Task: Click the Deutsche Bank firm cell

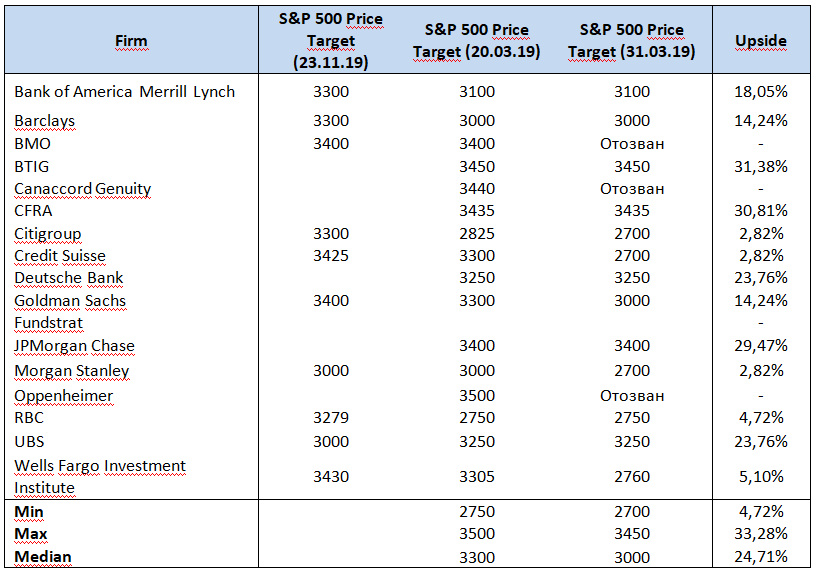Action: pos(69,278)
